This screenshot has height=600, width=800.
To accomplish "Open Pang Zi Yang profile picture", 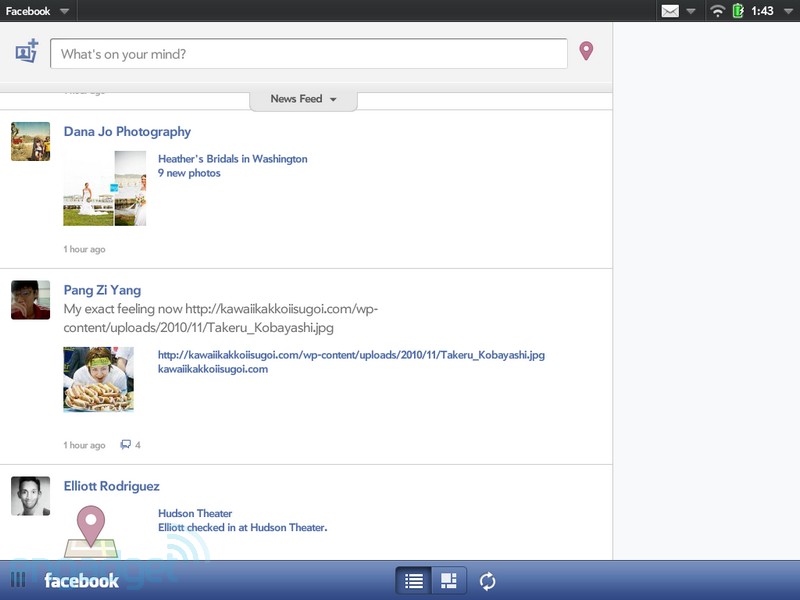I will point(31,300).
